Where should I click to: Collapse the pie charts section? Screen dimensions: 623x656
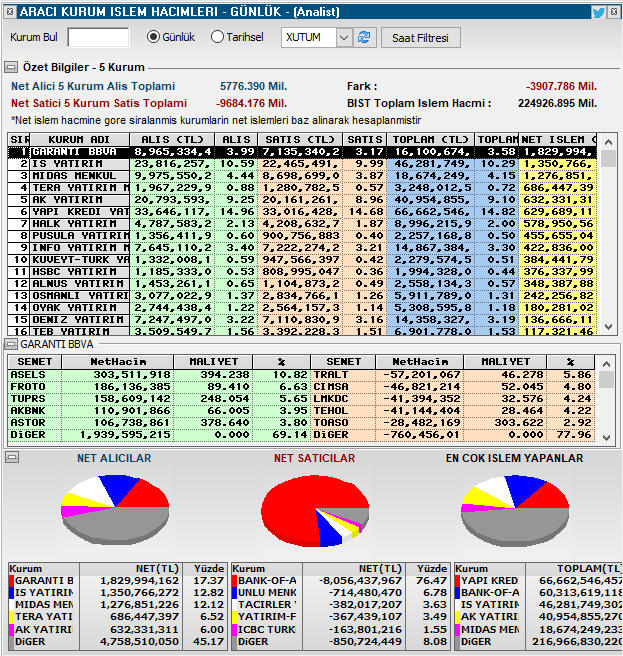click(12, 457)
